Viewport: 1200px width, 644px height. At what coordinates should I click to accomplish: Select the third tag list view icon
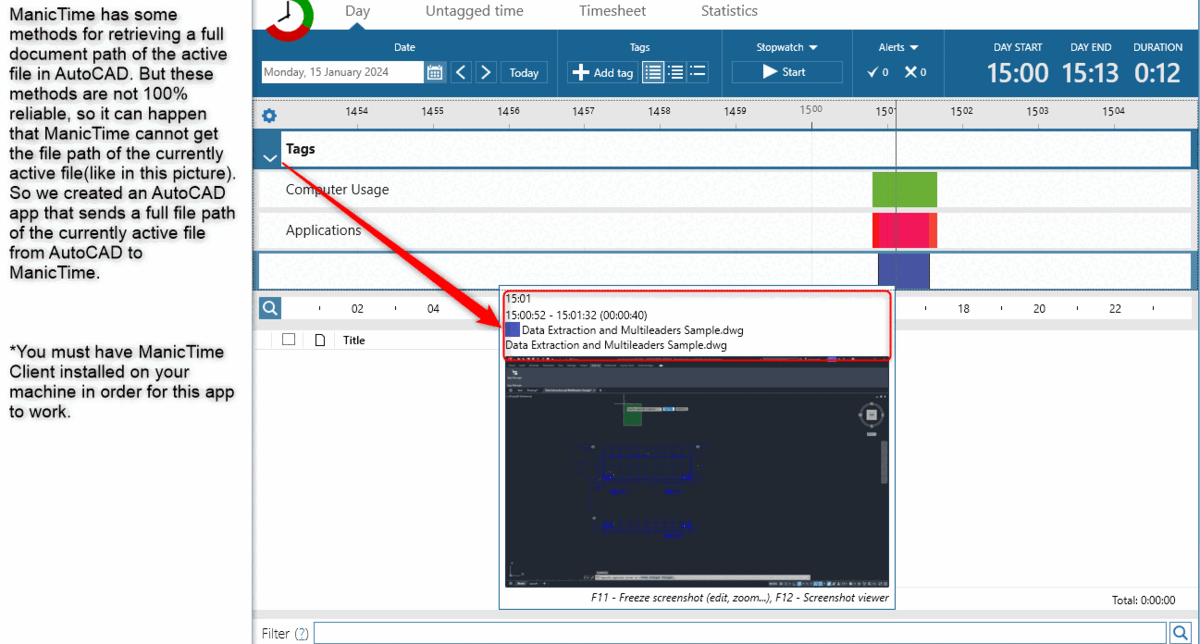coord(698,72)
